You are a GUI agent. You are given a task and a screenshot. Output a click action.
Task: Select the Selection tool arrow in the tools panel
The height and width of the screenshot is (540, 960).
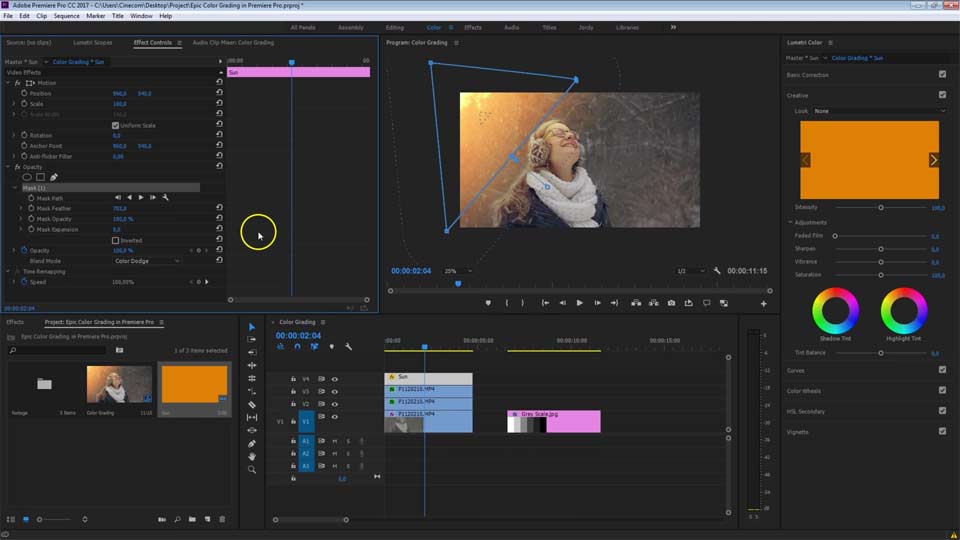[x=252, y=327]
